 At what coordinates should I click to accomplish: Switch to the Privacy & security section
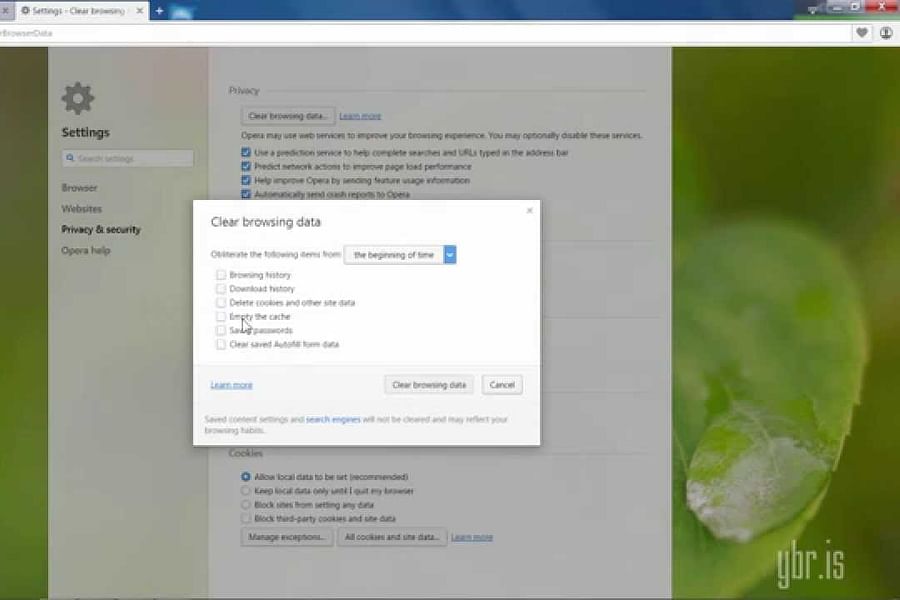(100, 229)
